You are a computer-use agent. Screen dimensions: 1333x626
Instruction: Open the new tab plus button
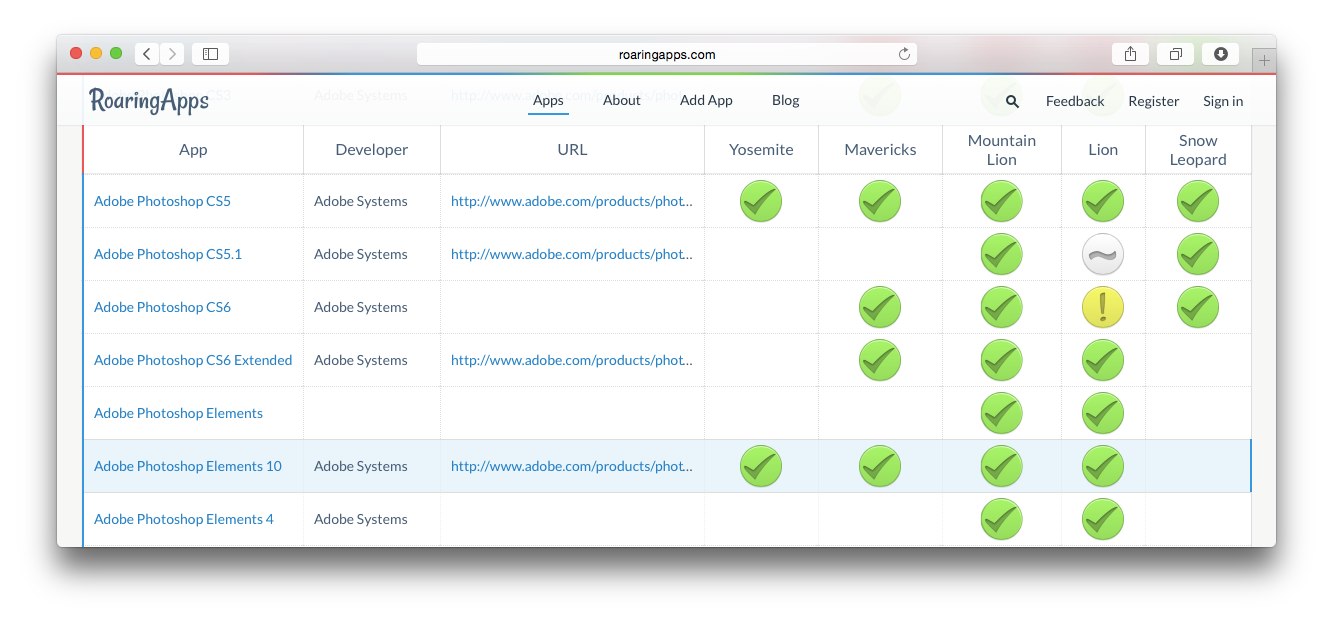pos(1264,60)
